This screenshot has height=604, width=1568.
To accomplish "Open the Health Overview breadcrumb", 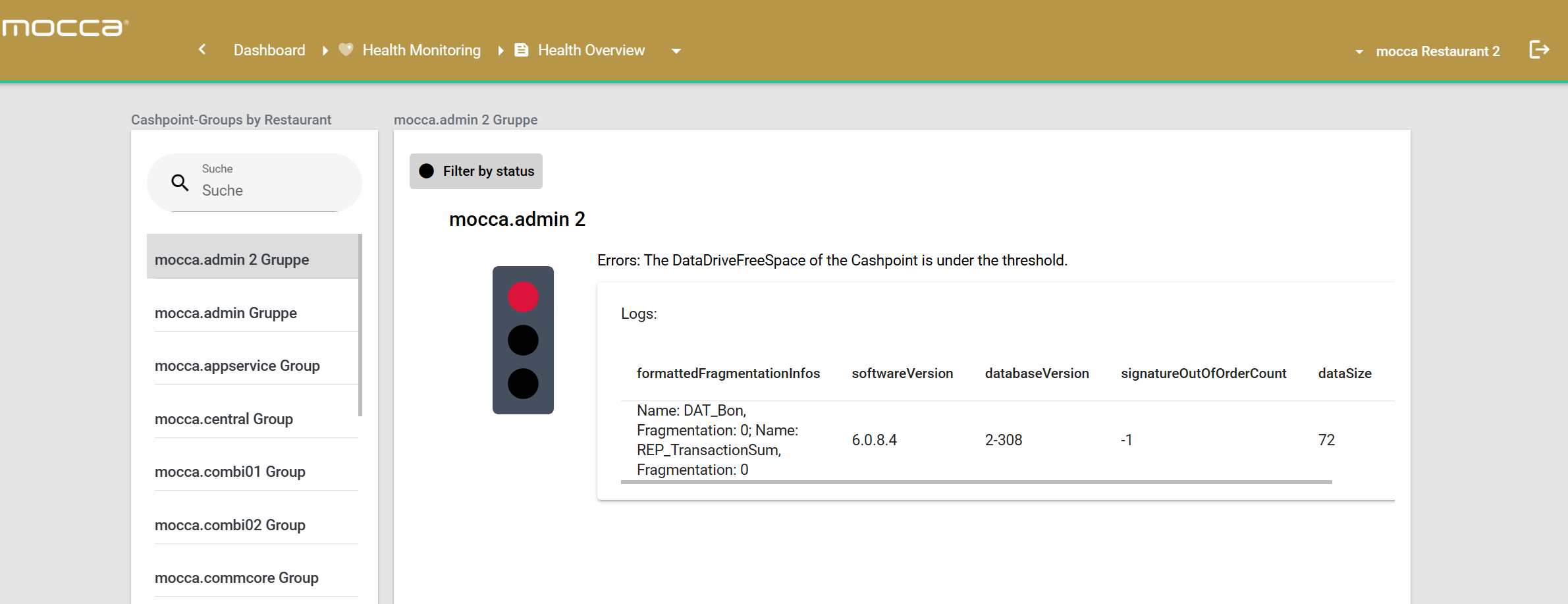I will click(x=591, y=50).
